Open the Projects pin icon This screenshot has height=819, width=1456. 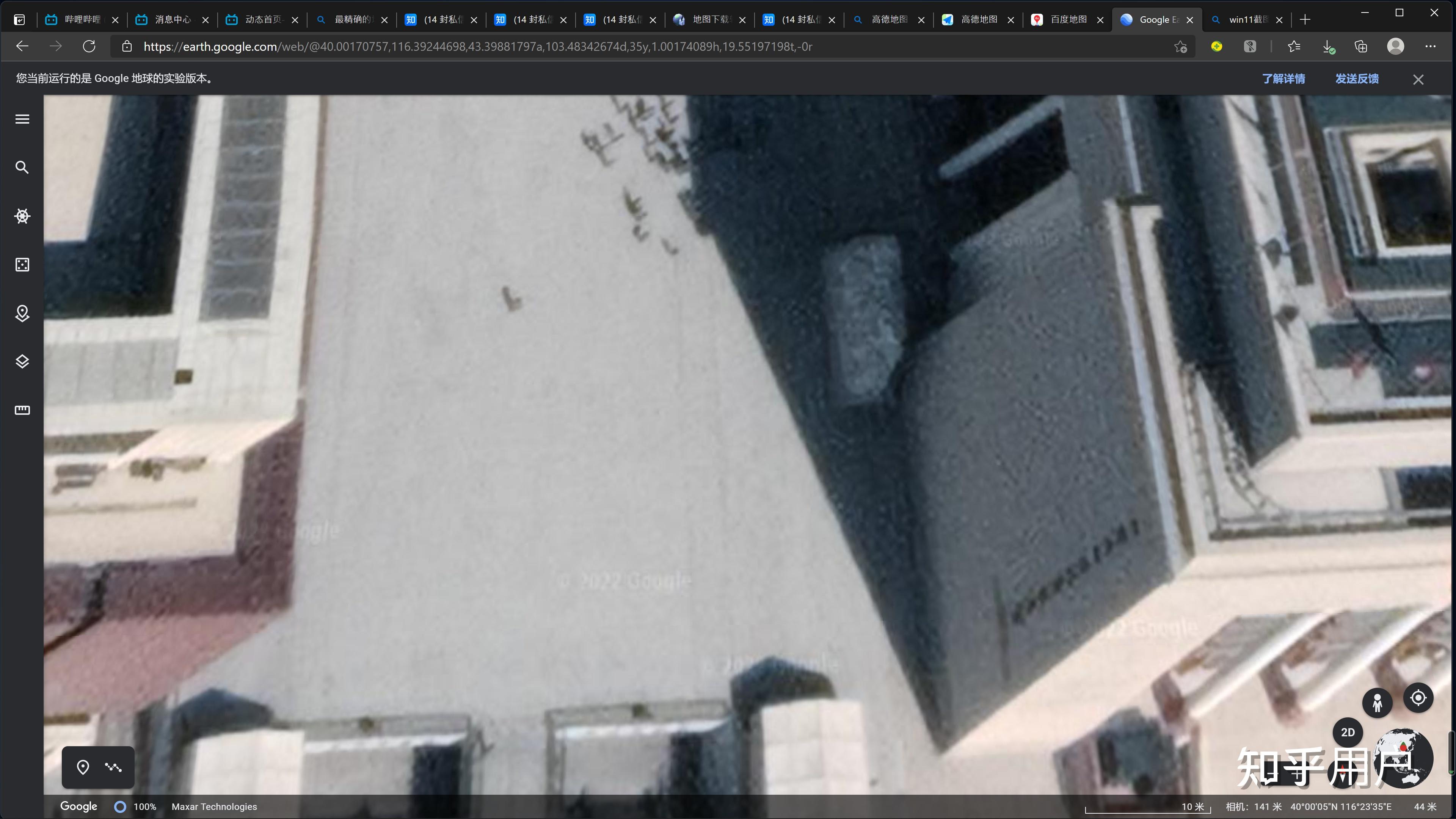(22, 313)
